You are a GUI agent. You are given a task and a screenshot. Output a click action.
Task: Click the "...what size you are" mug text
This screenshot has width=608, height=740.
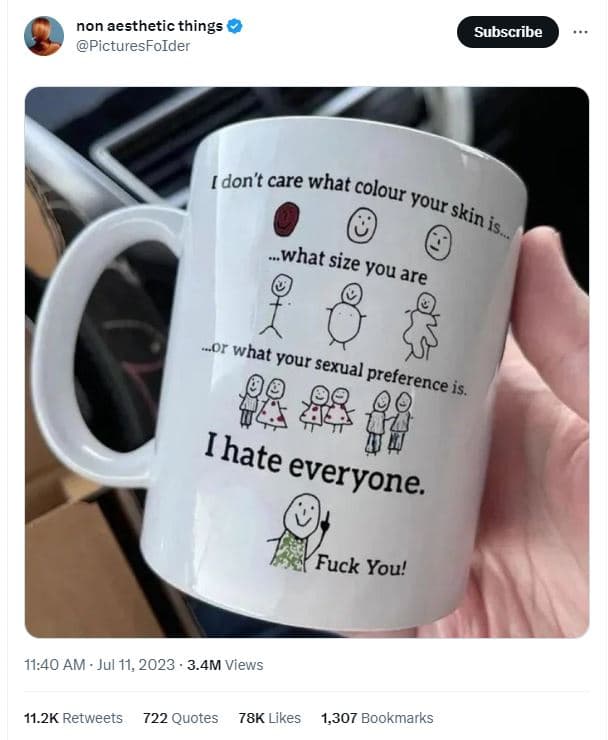346,267
